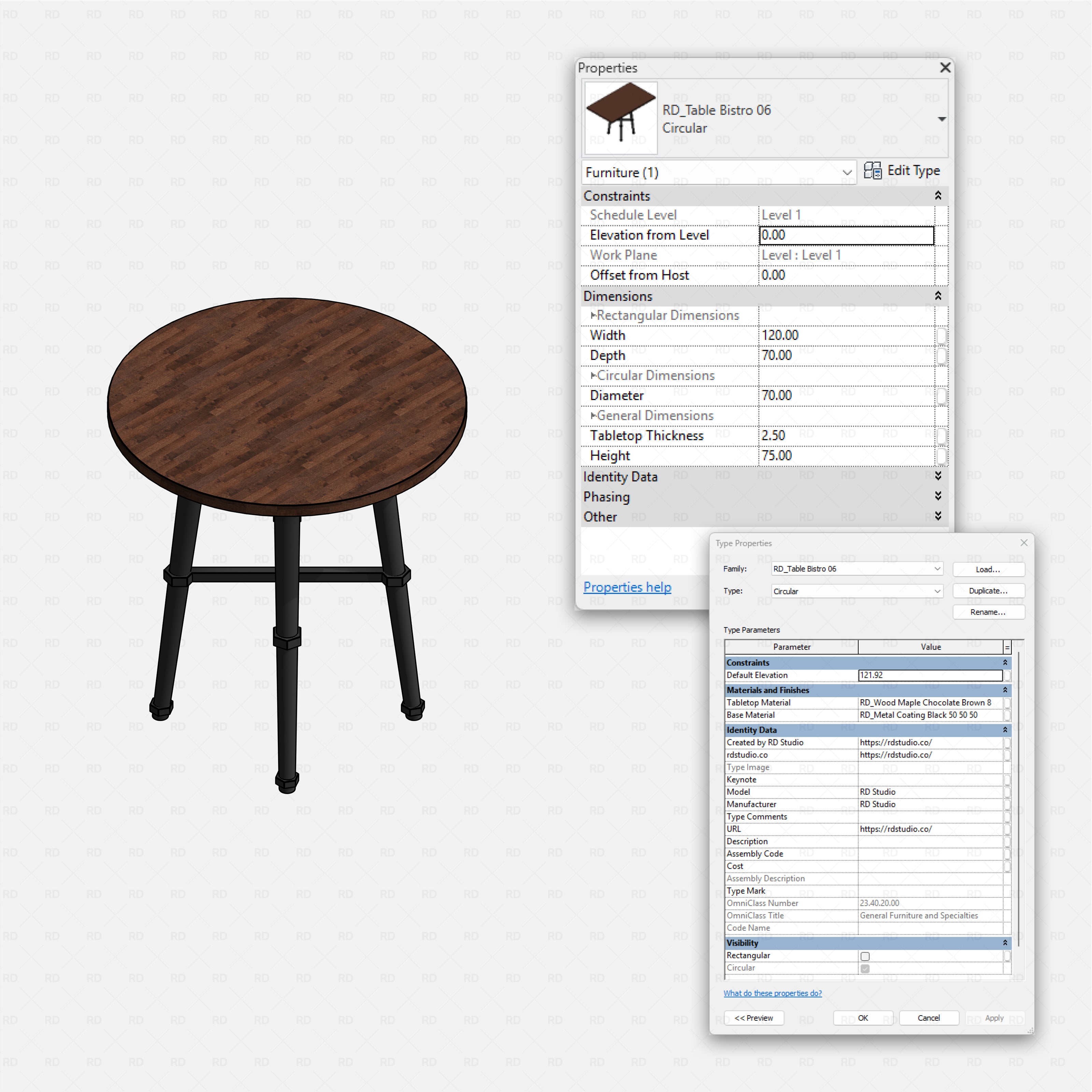This screenshot has height=1092, width=1092.
Task: Open the Family dropdown in Type Properties
Action: pos(857,569)
